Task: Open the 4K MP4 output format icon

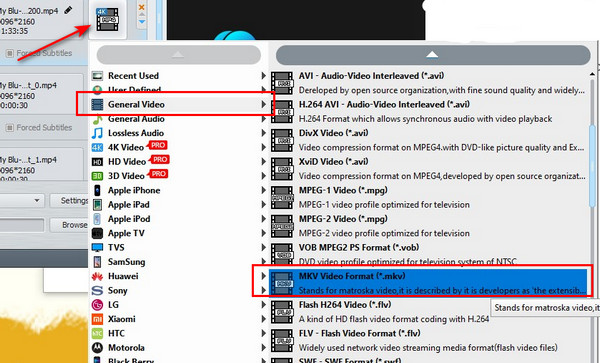Action: click(x=107, y=20)
